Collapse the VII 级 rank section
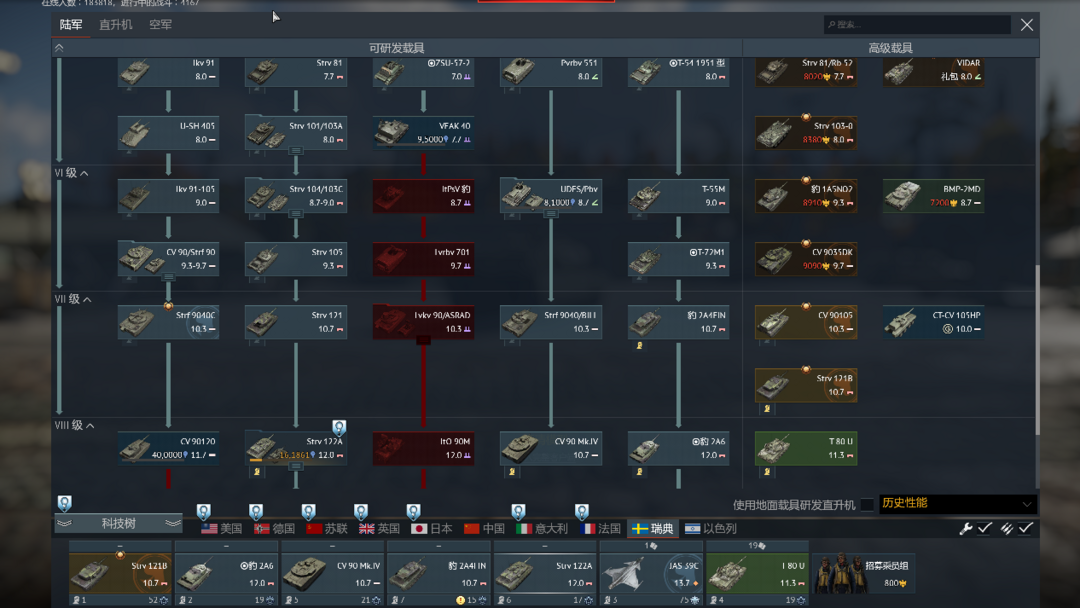 point(87,300)
